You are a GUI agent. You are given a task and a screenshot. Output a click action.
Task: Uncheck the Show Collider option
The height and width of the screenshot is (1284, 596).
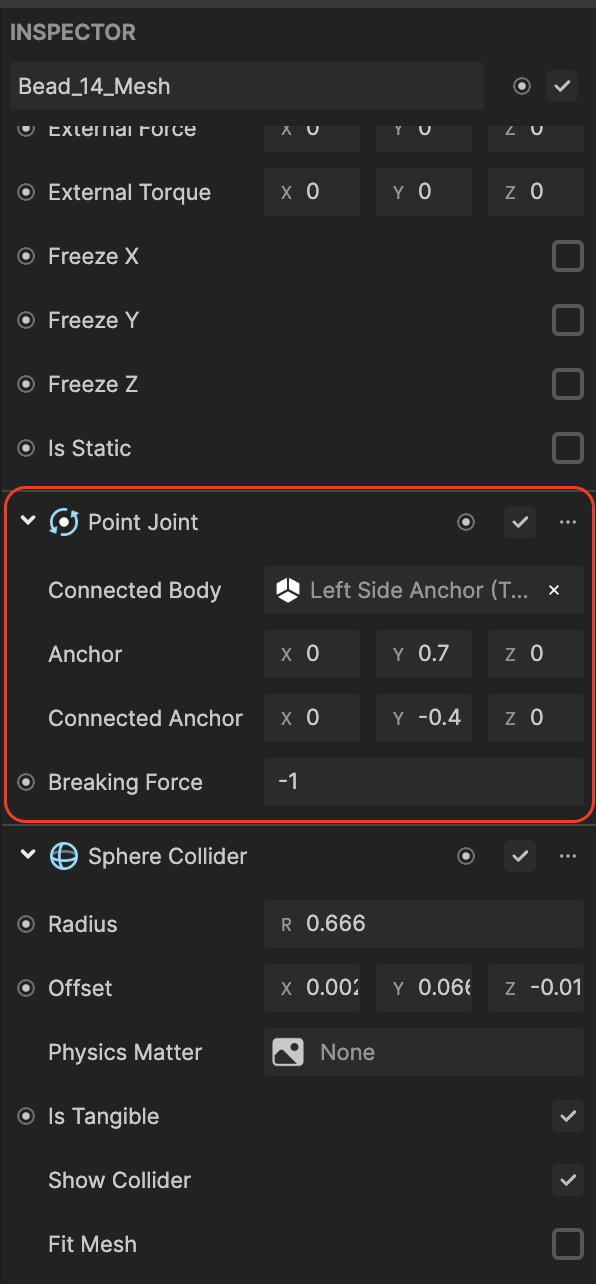(568, 1180)
